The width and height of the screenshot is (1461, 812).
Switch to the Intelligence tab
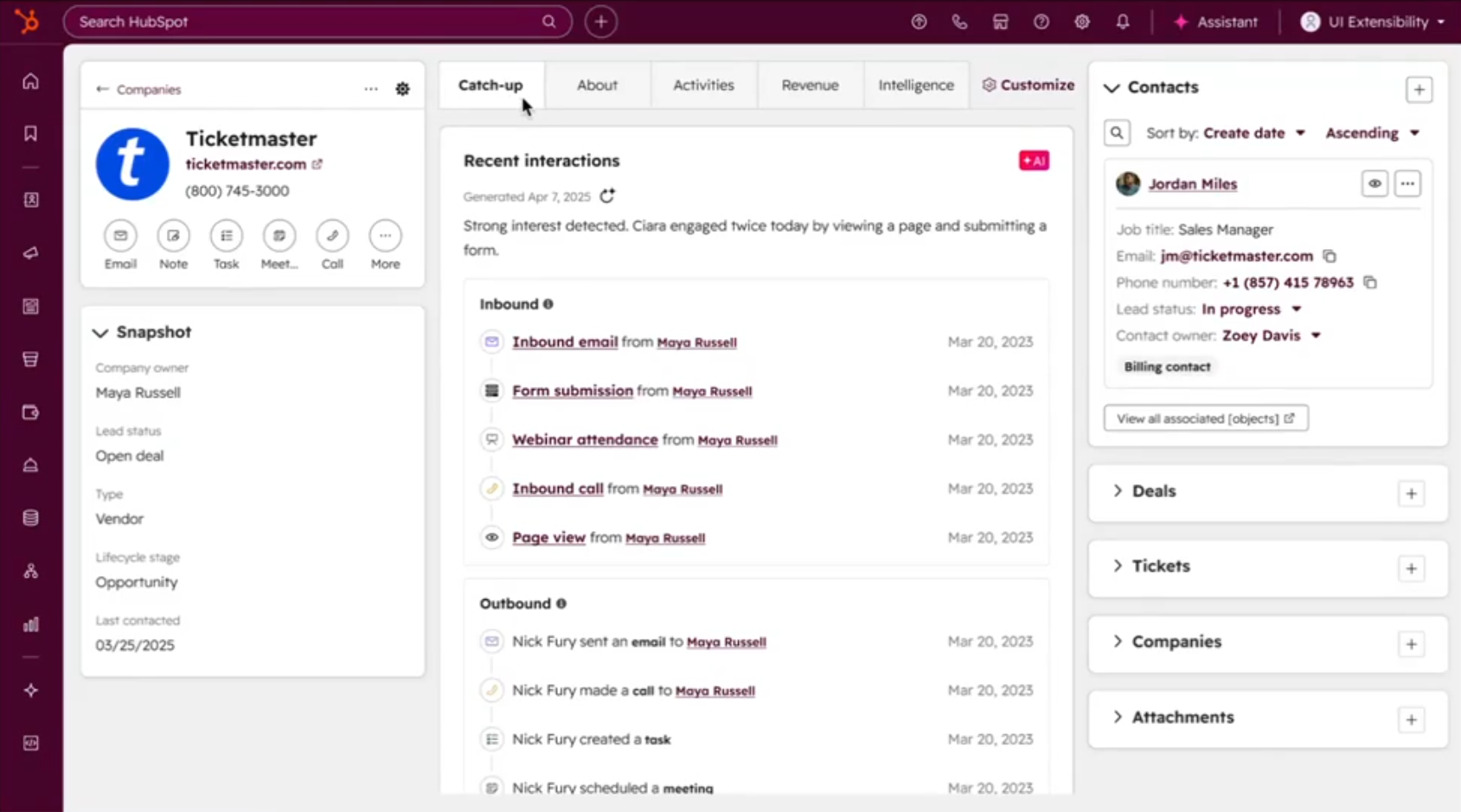916,85
